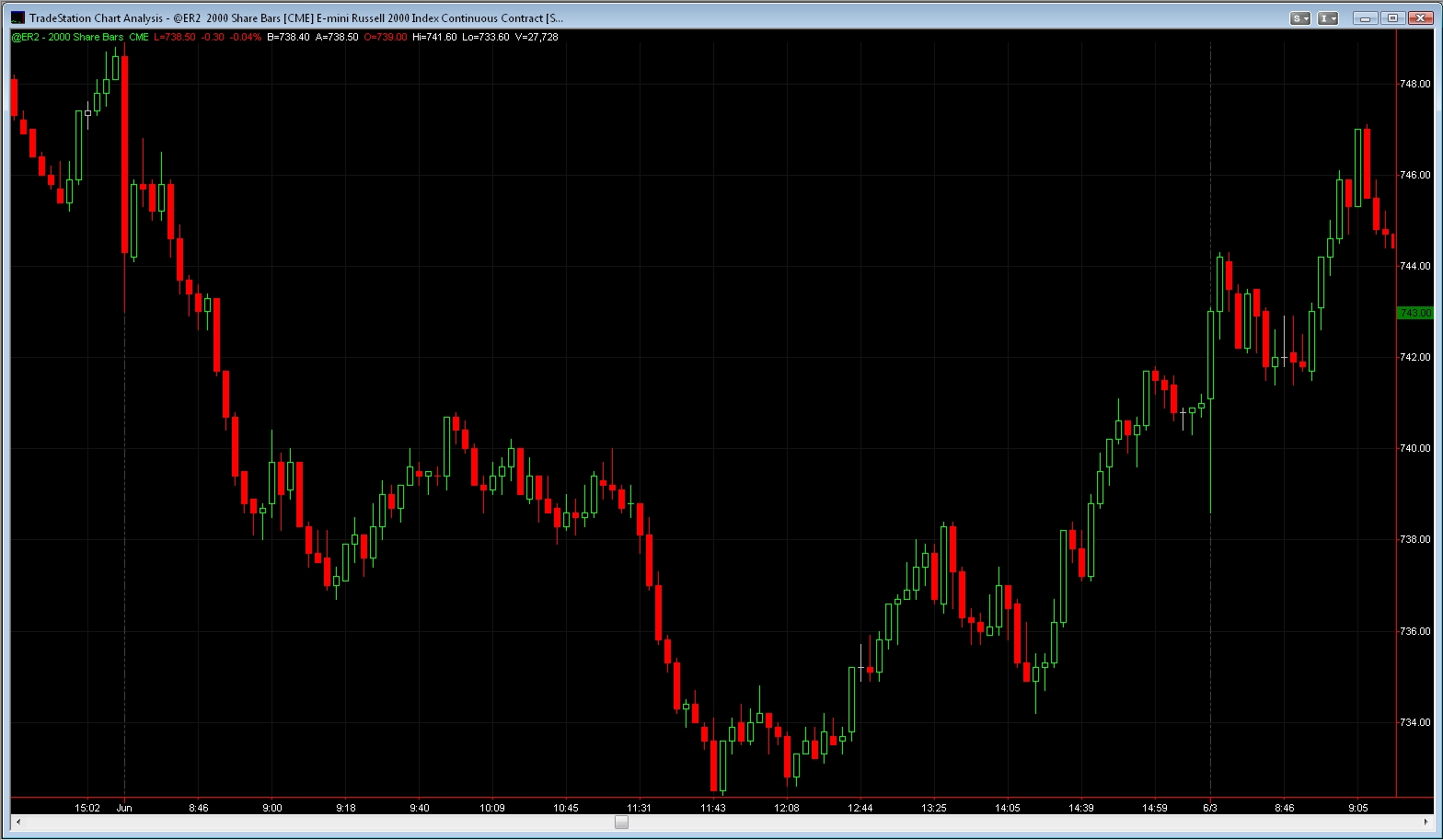Screen dimensions: 1443x840
Task: Click the horizontal scrollbar thumb below chart
Action: [x=621, y=822]
